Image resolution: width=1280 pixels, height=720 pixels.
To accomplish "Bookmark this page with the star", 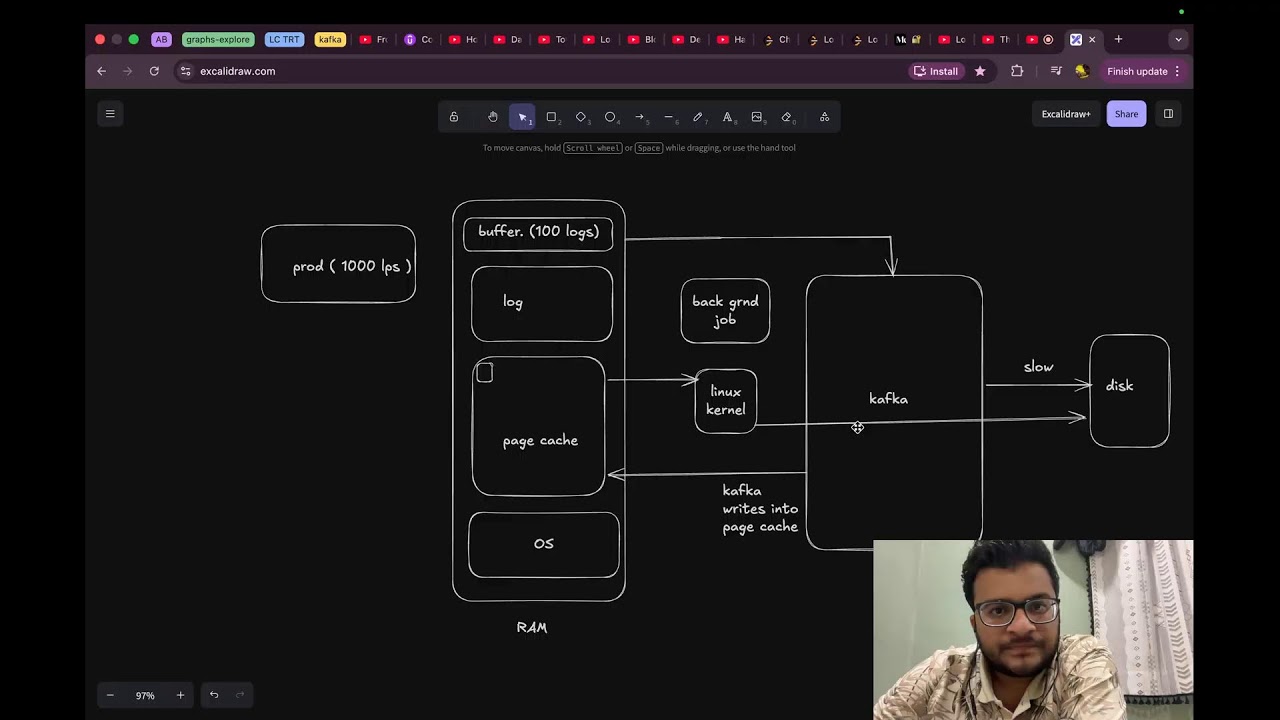I will (980, 71).
